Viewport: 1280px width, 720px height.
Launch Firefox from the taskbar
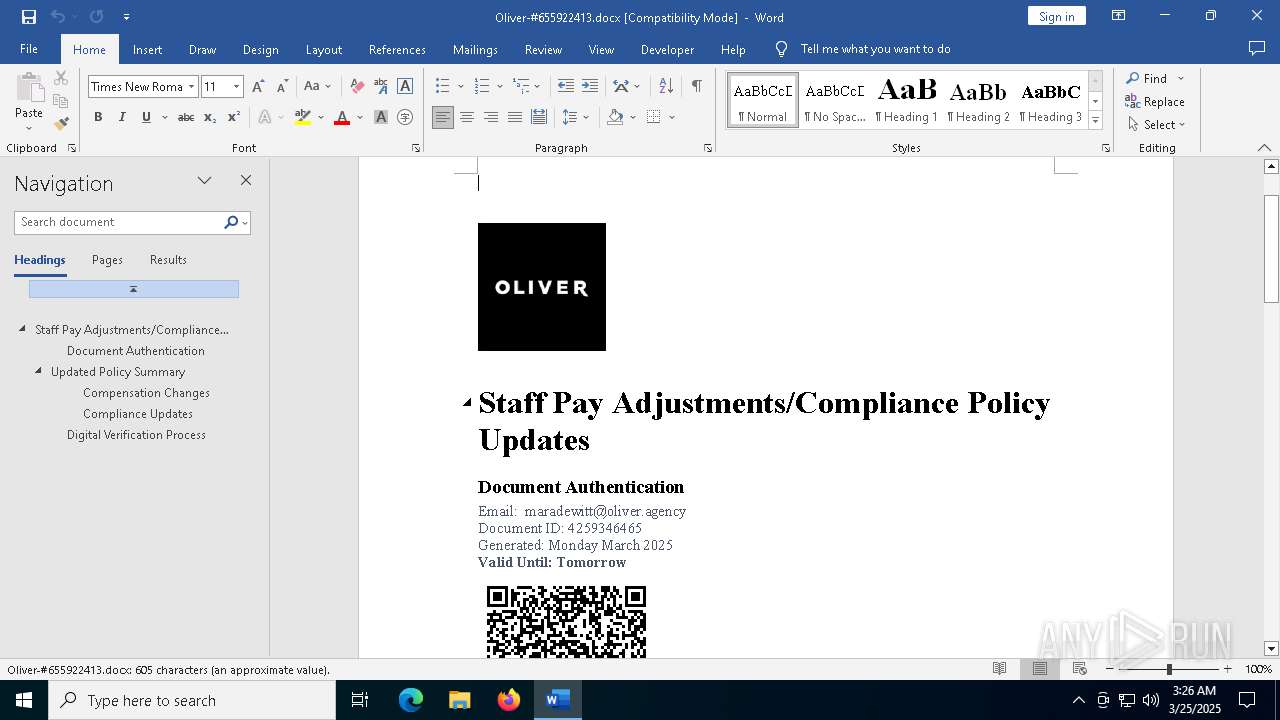[509, 700]
